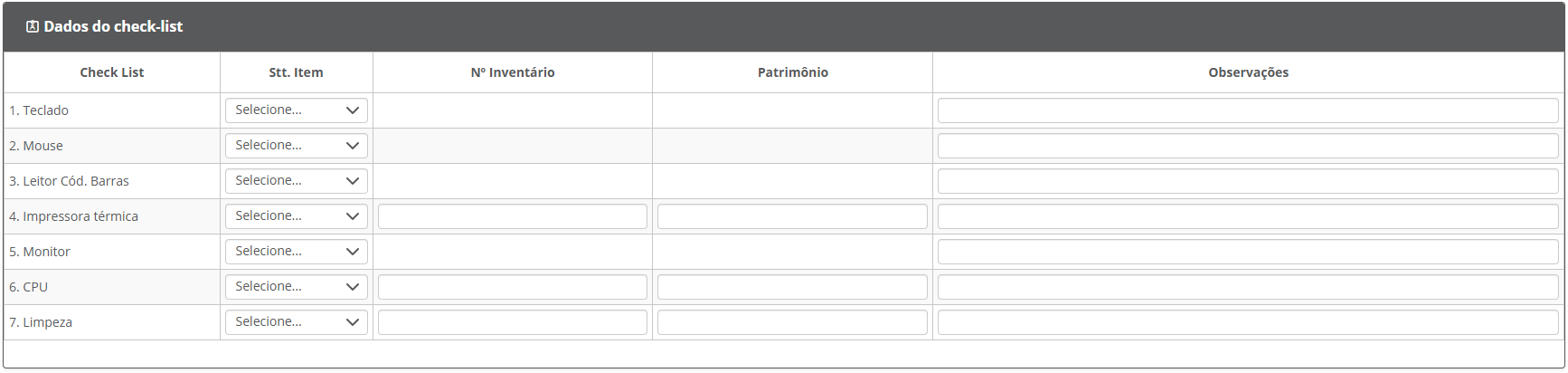1568x373 pixels.
Task: Click Impressora térmica patrimônio field
Action: [792, 216]
